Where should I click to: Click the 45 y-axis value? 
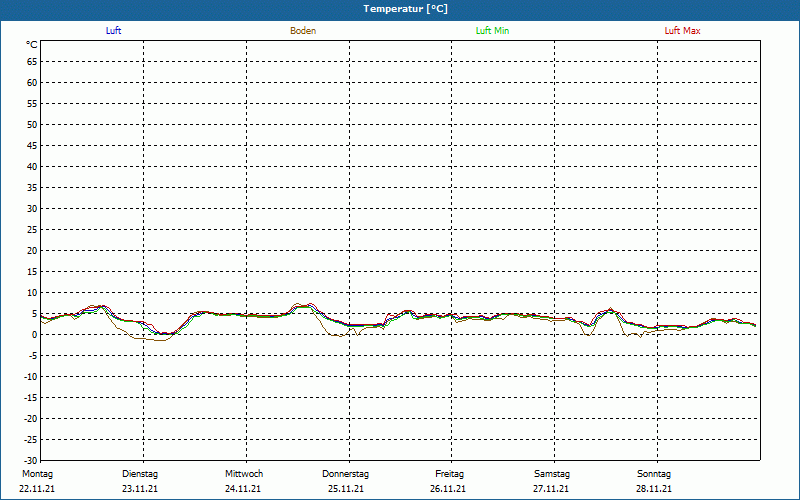click(32, 145)
